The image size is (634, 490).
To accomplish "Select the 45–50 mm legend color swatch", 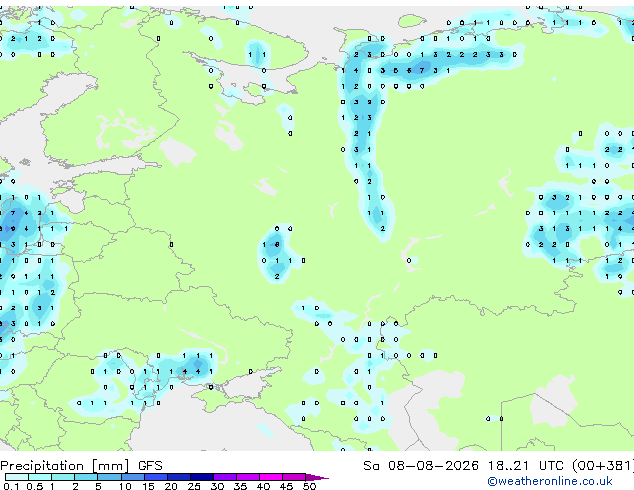I will 294,477.
